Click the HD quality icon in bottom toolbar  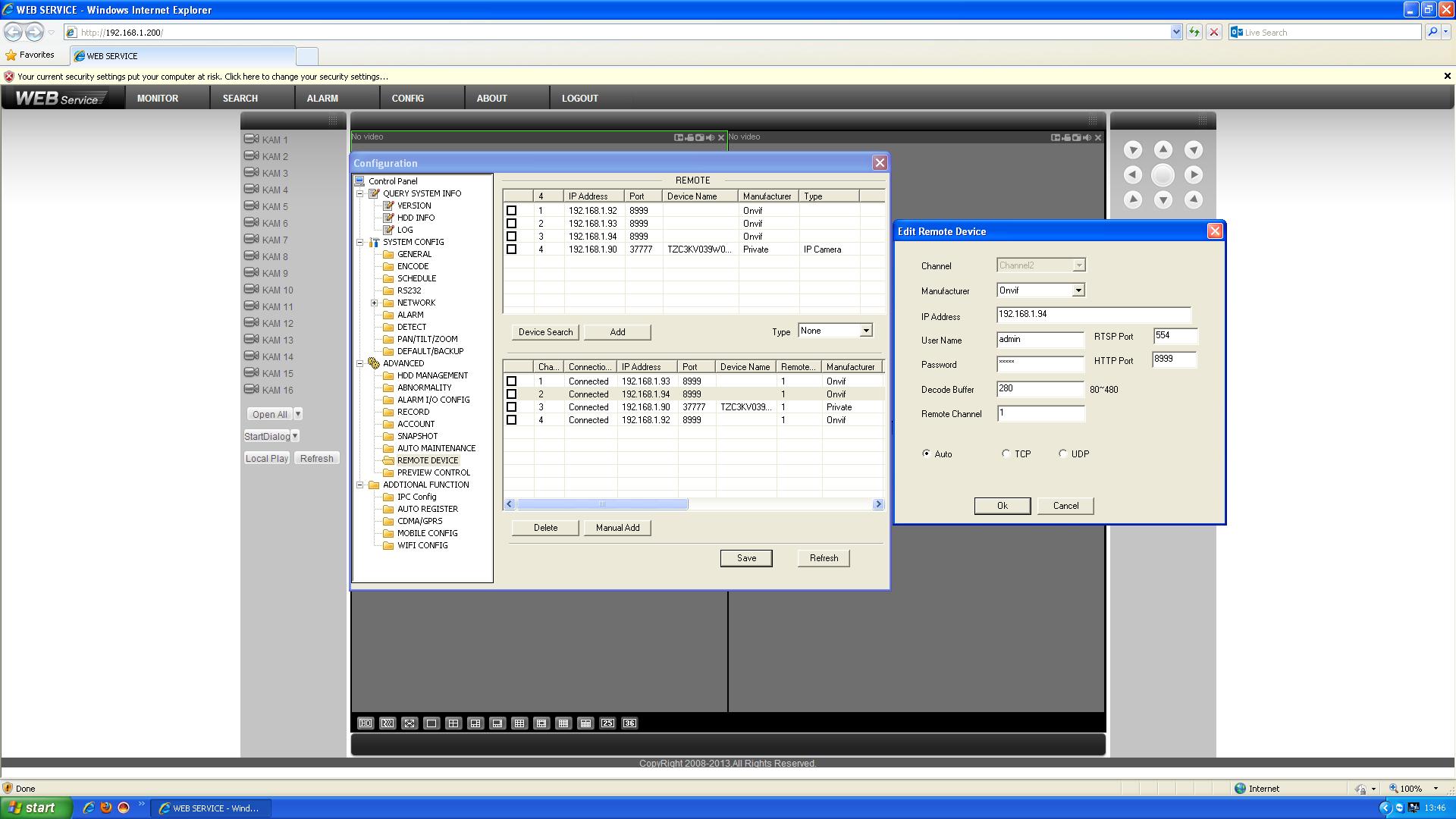point(366,723)
